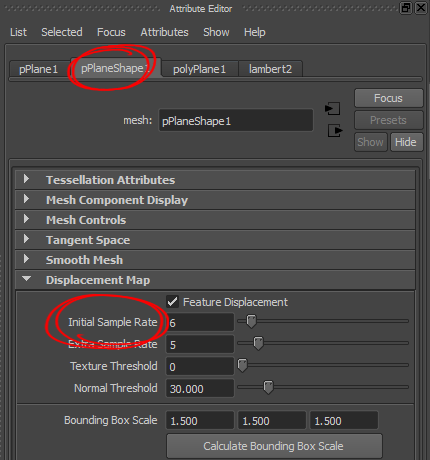Click Normal Threshold slider handle
This screenshot has width=430, height=460.
pos(268,387)
